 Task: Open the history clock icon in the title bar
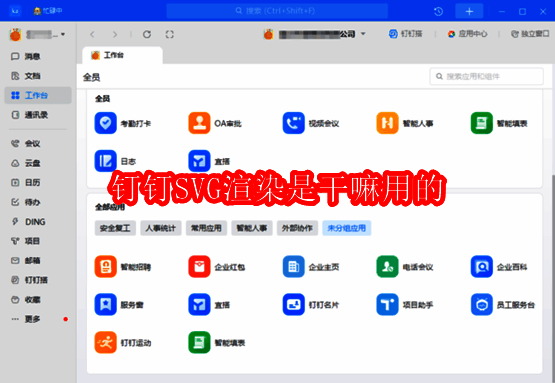pos(439,11)
